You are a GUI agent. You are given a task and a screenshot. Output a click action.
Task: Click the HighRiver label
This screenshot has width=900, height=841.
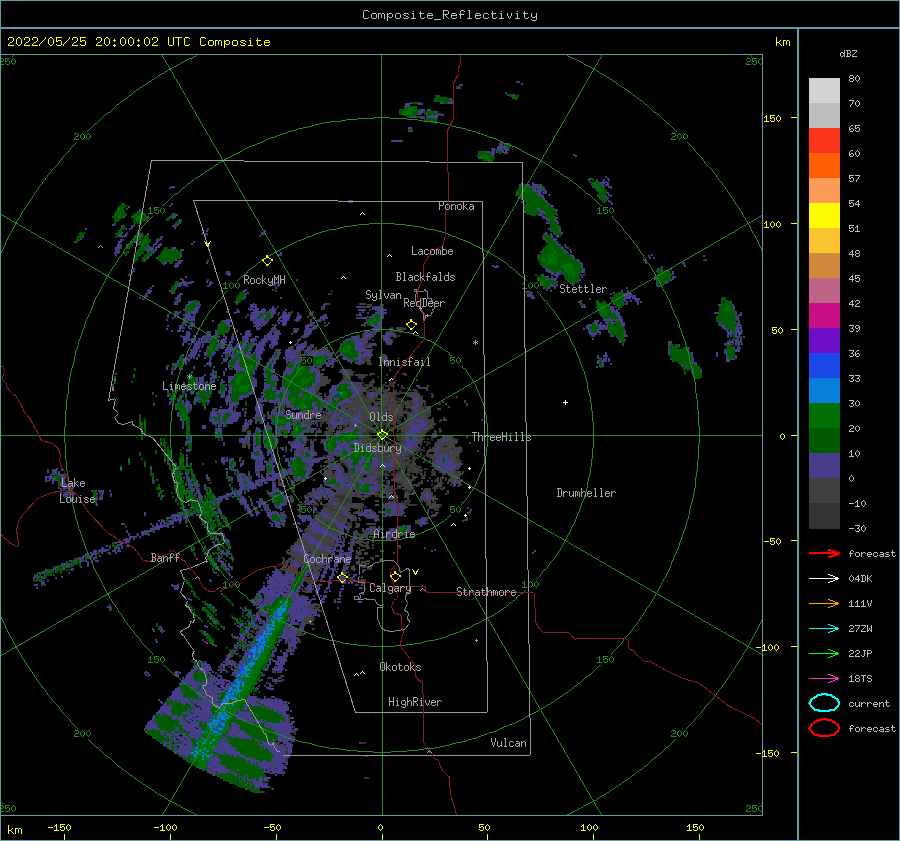415,702
